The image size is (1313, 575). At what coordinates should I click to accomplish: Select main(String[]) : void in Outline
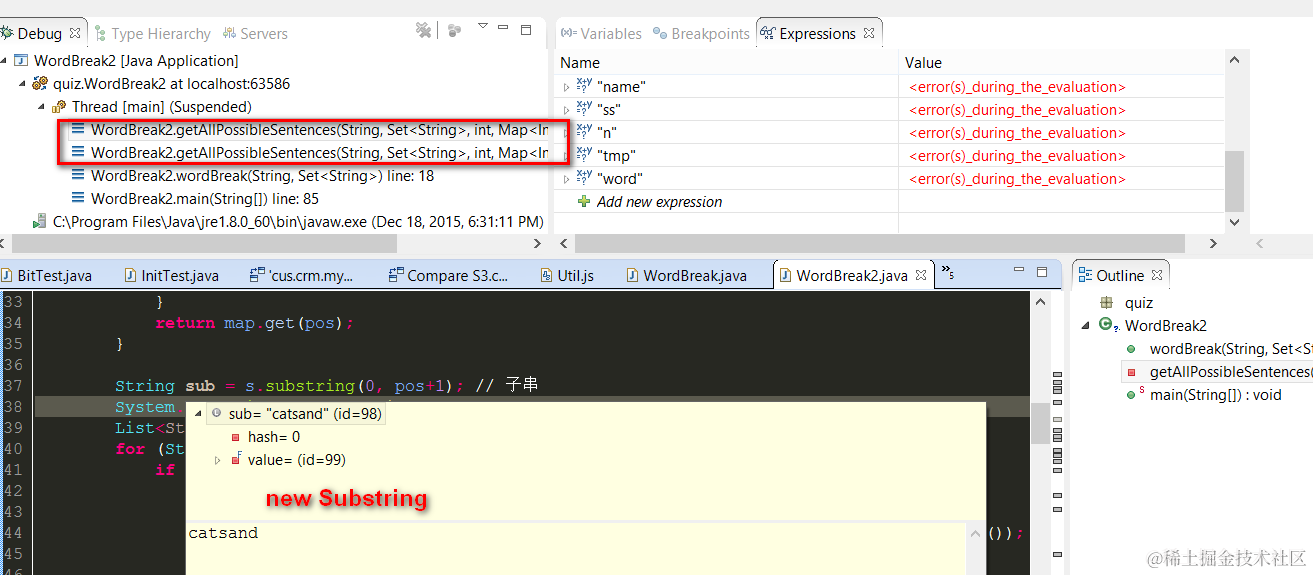tap(1215, 394)
